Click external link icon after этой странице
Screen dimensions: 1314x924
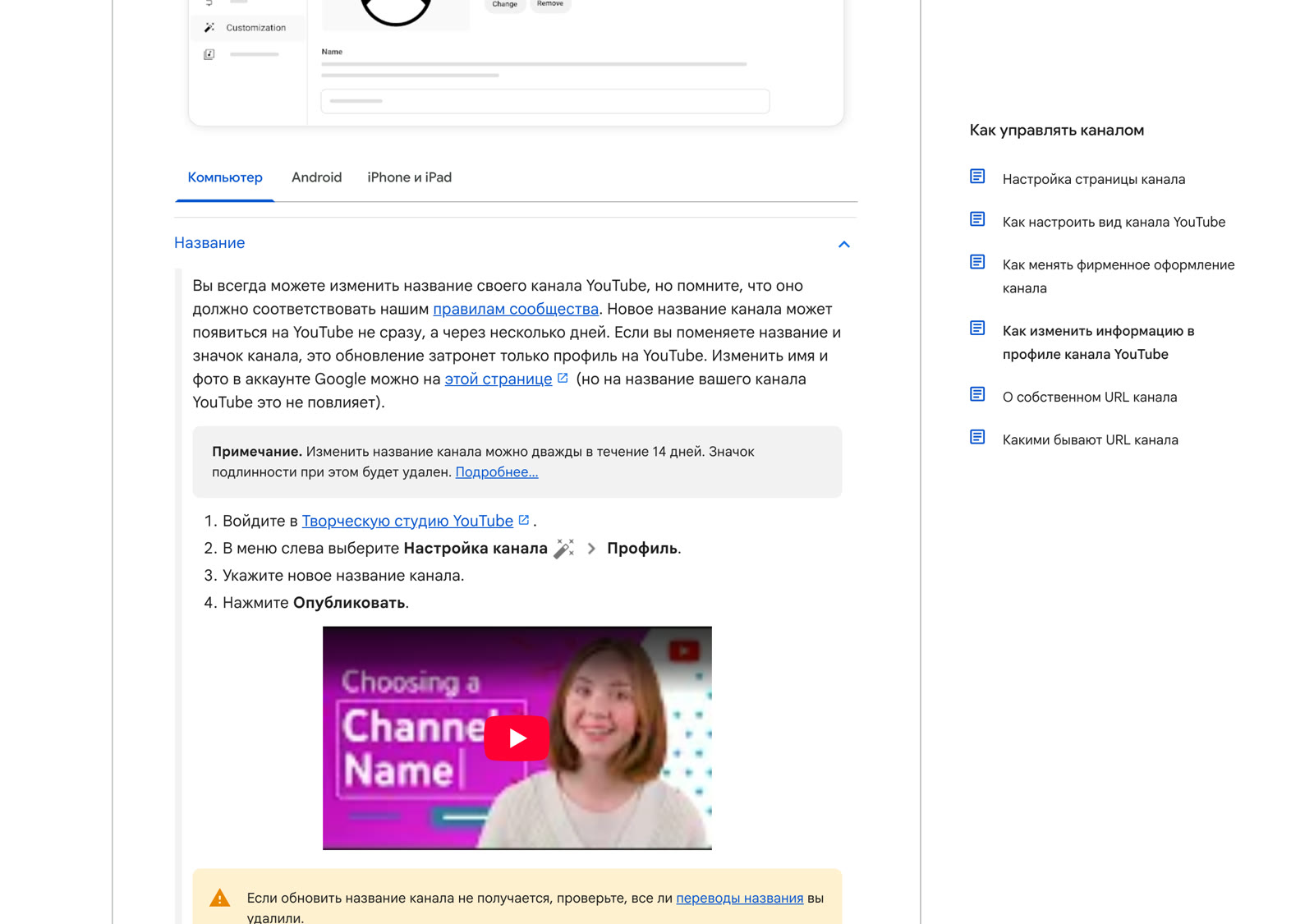point(563,378)
